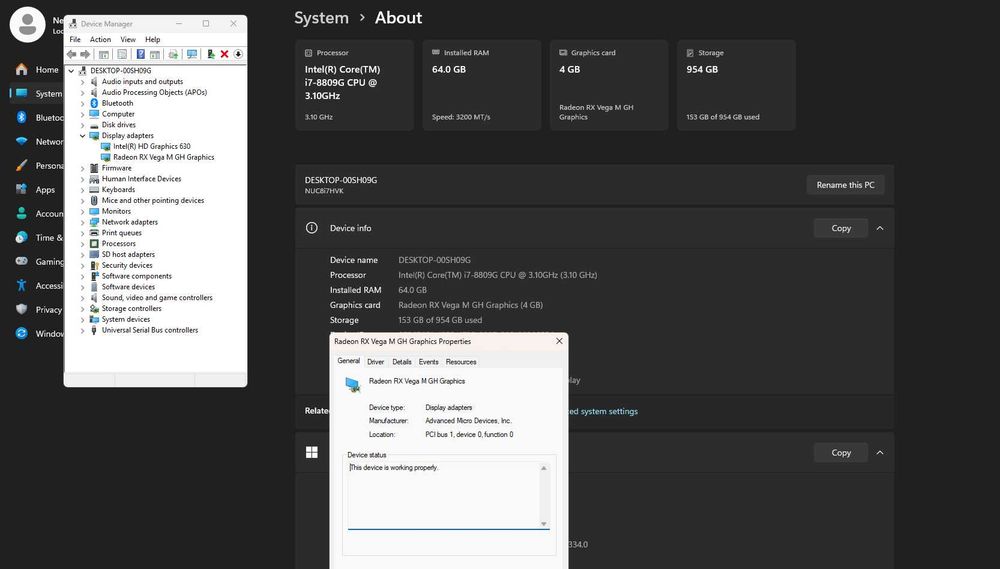Select Human Interface Devices in device tree
The width and height of the screenshot is (1000, 569).
(141, 179)
